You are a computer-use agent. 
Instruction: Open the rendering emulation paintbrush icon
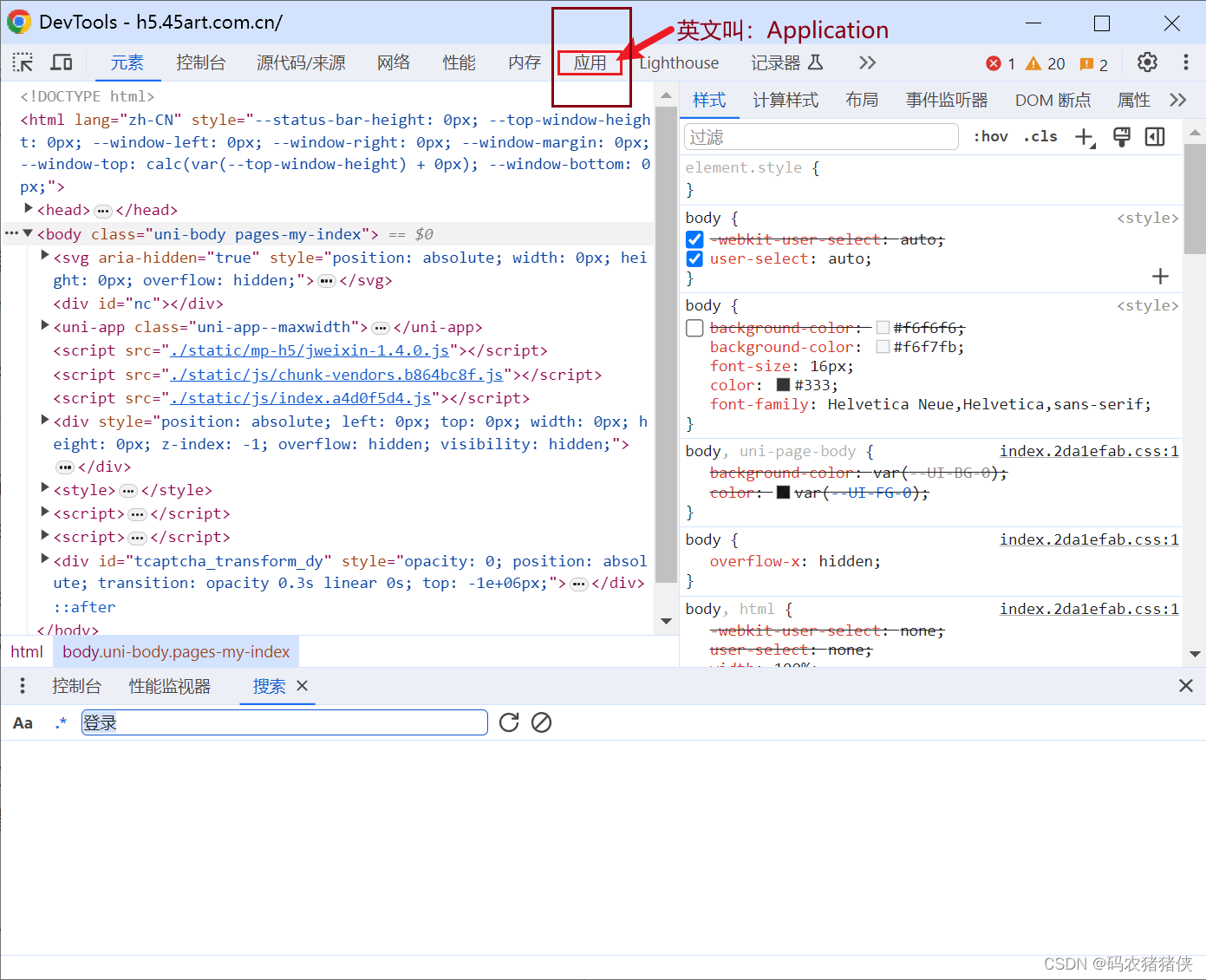[1121, 137]
